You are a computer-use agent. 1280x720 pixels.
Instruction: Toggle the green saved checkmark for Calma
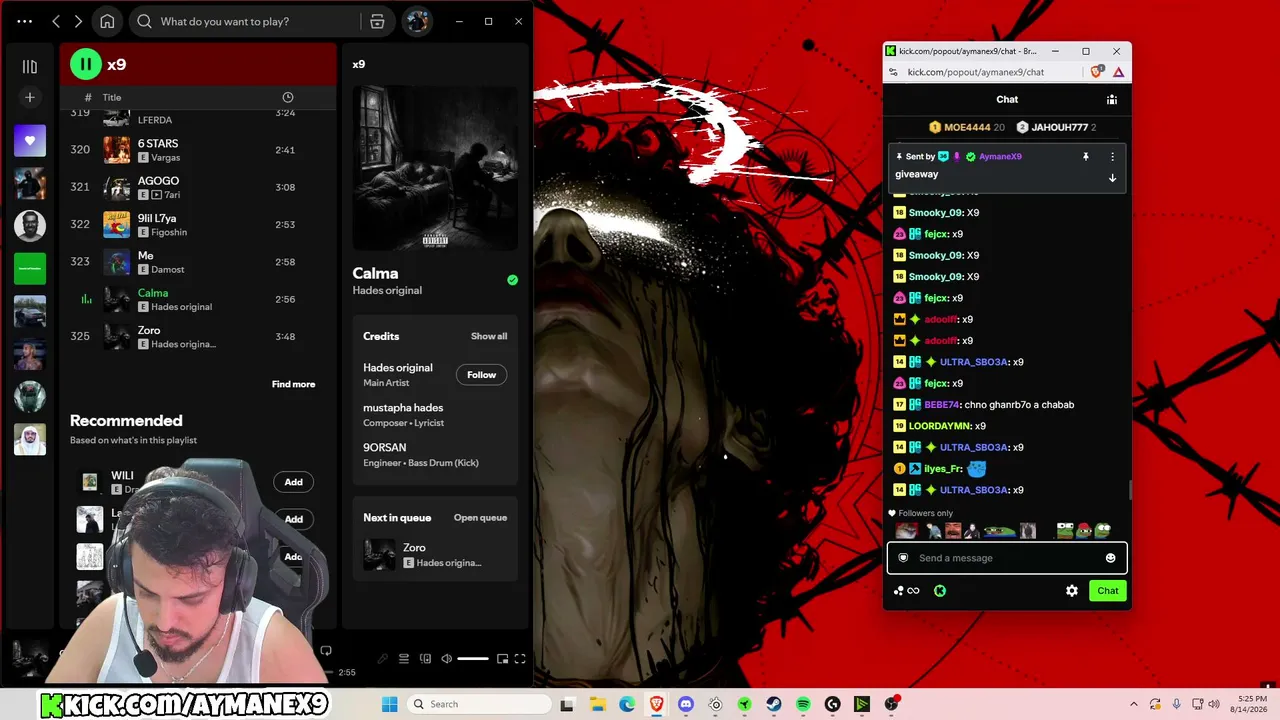512,280
